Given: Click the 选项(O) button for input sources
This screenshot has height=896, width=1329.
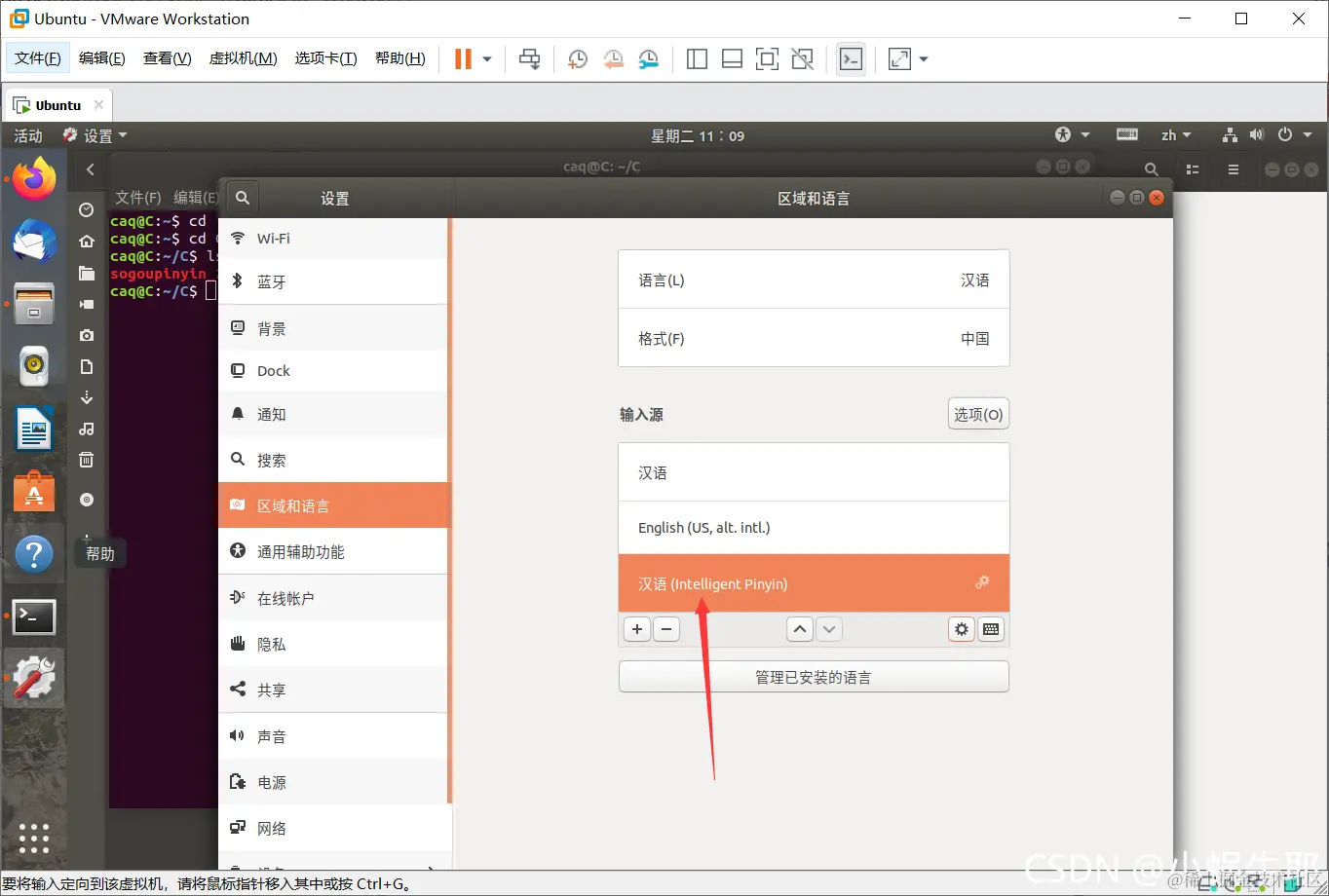Looking at the screenshot, I should (977, 413).
